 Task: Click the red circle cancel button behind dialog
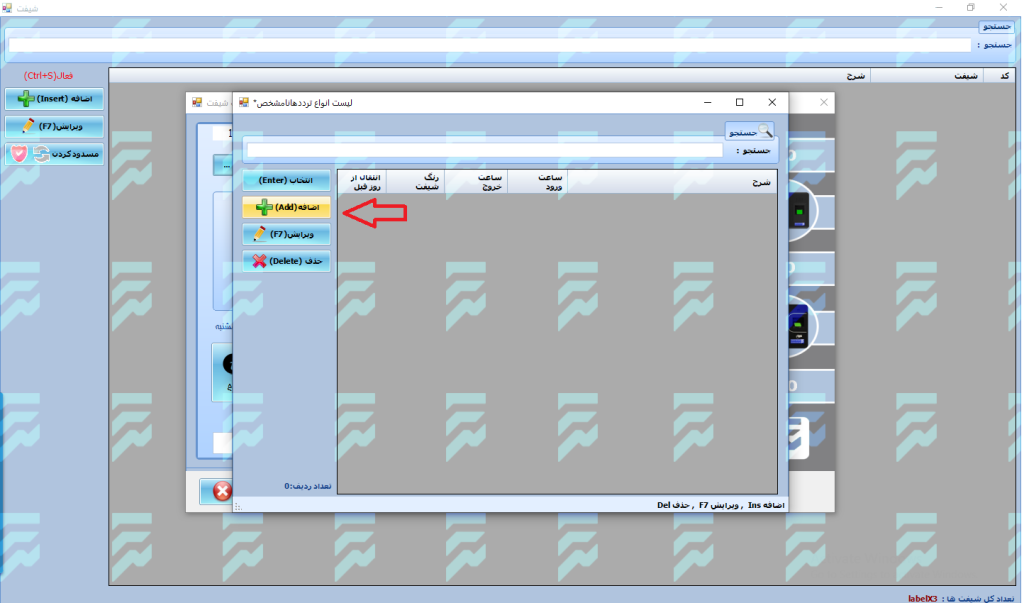(x=221, y=491)
